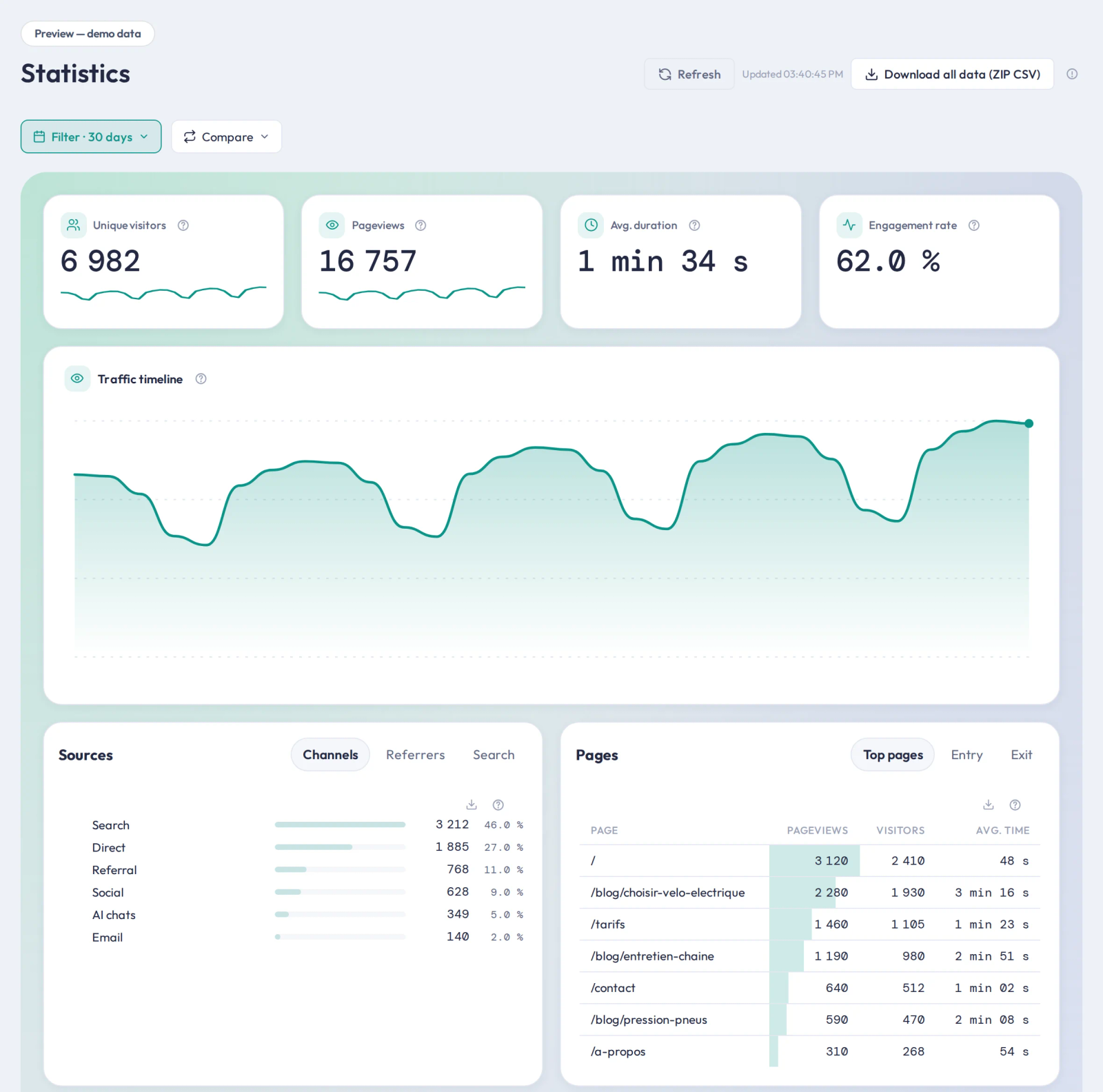Click the Search channel progress bar
The image size is (1103, 1092).
pos(340,825)
